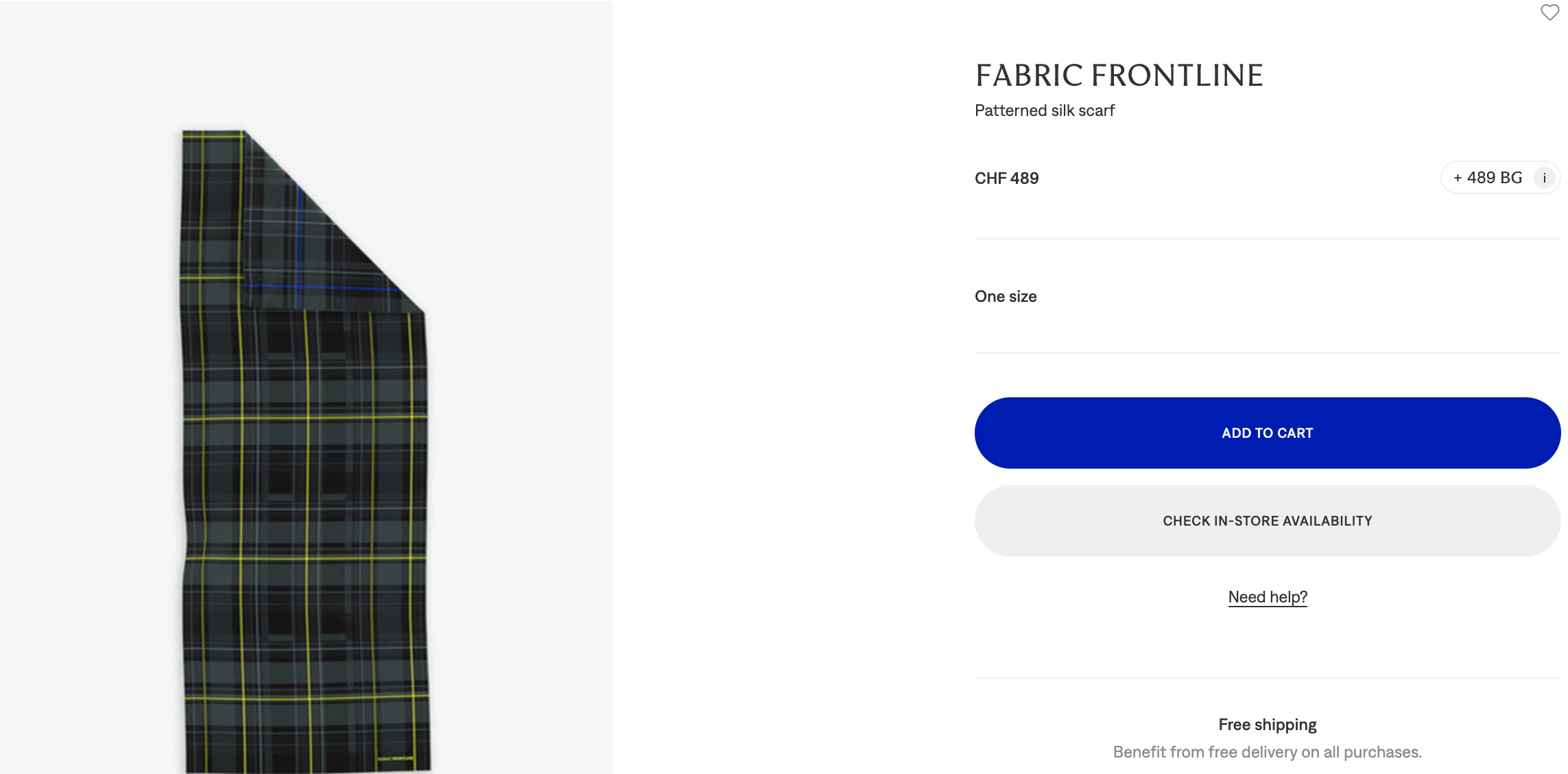Click the info icon beside 489 BG
Image resolution: width=1568 pixels, height=774 pixels.
click(x=1544, y=178)
